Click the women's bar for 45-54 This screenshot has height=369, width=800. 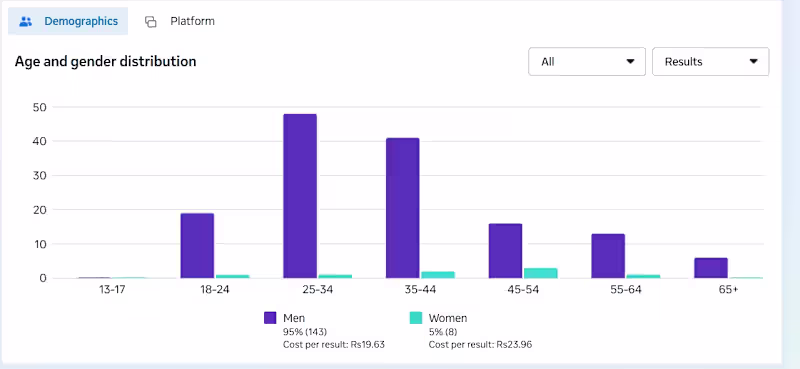click(541, 273)
